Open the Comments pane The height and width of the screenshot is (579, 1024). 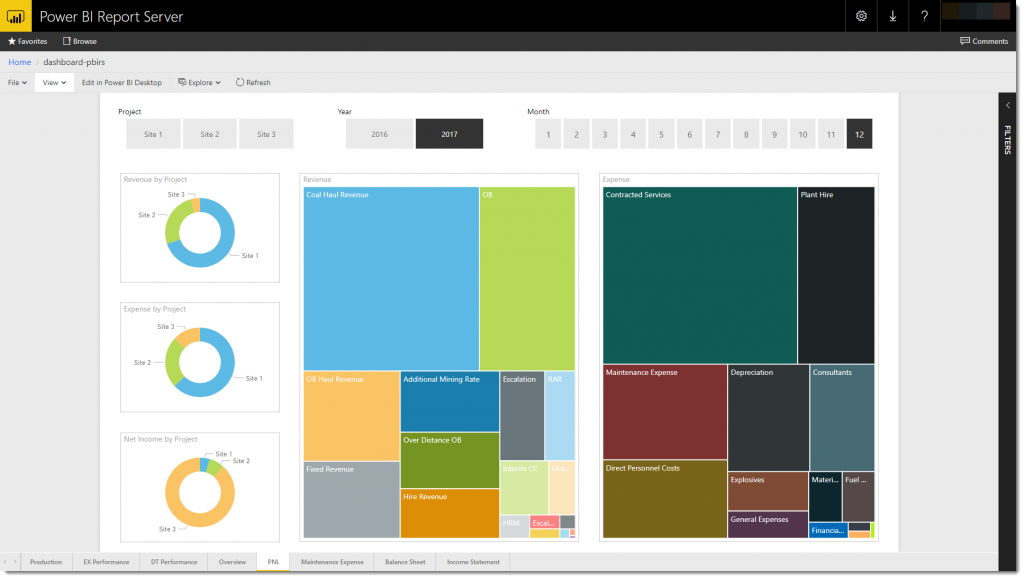click(x=984, y=41)
